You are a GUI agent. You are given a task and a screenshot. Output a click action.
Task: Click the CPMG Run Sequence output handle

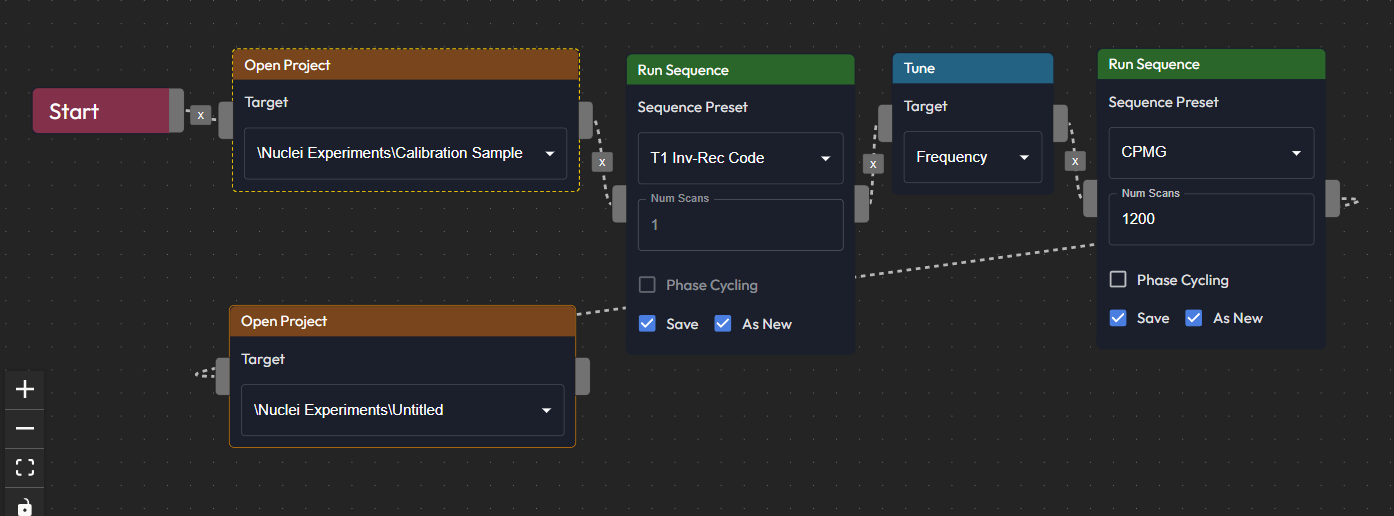1332,198
